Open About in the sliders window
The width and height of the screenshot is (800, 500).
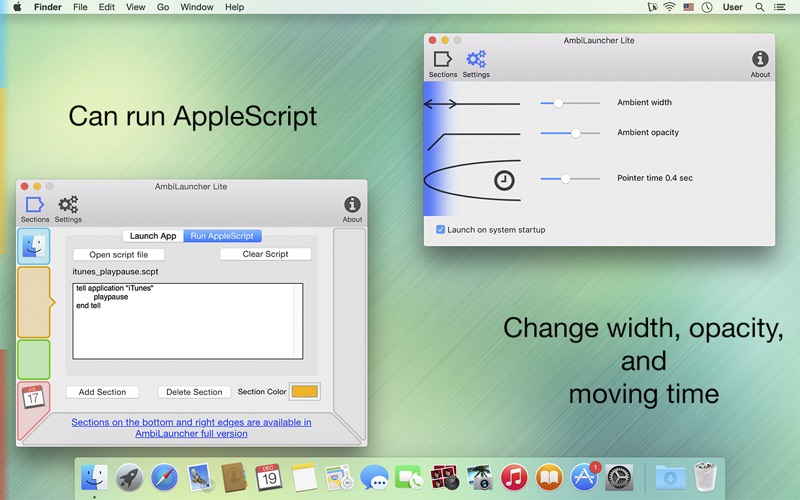[760, 64]
